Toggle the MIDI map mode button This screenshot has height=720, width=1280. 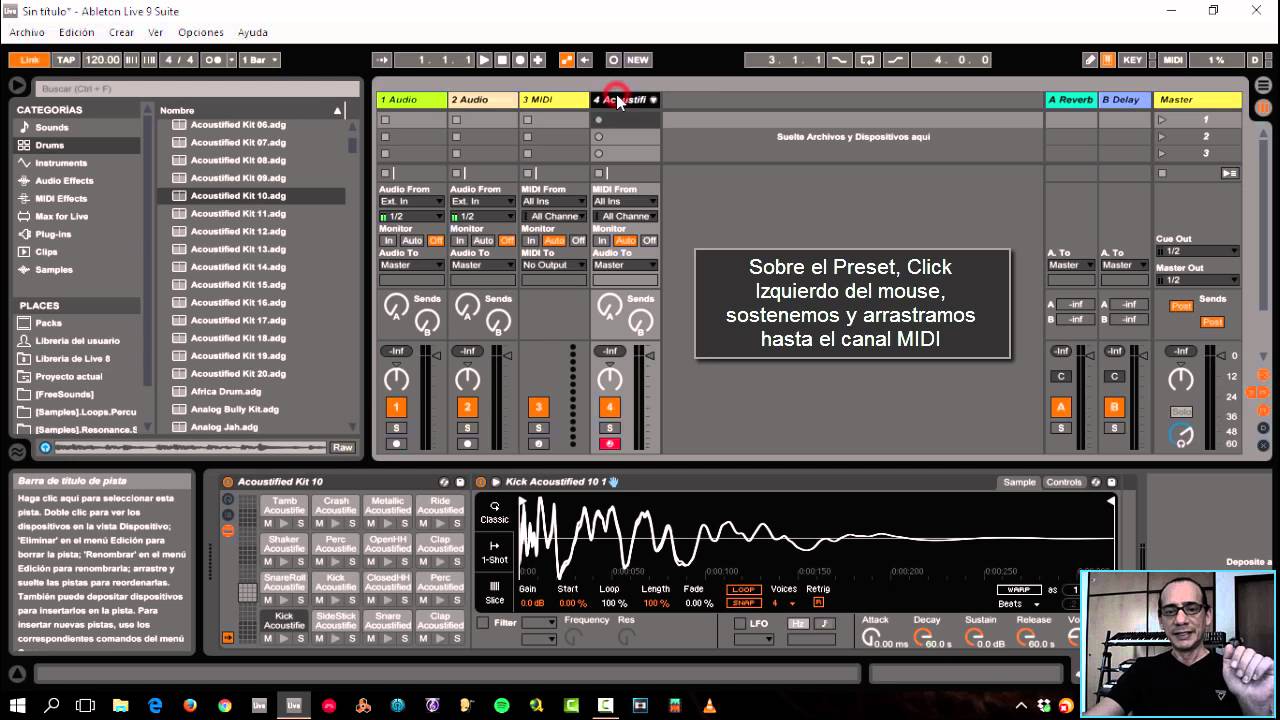pyautogui.click(x=1174, y=60)
